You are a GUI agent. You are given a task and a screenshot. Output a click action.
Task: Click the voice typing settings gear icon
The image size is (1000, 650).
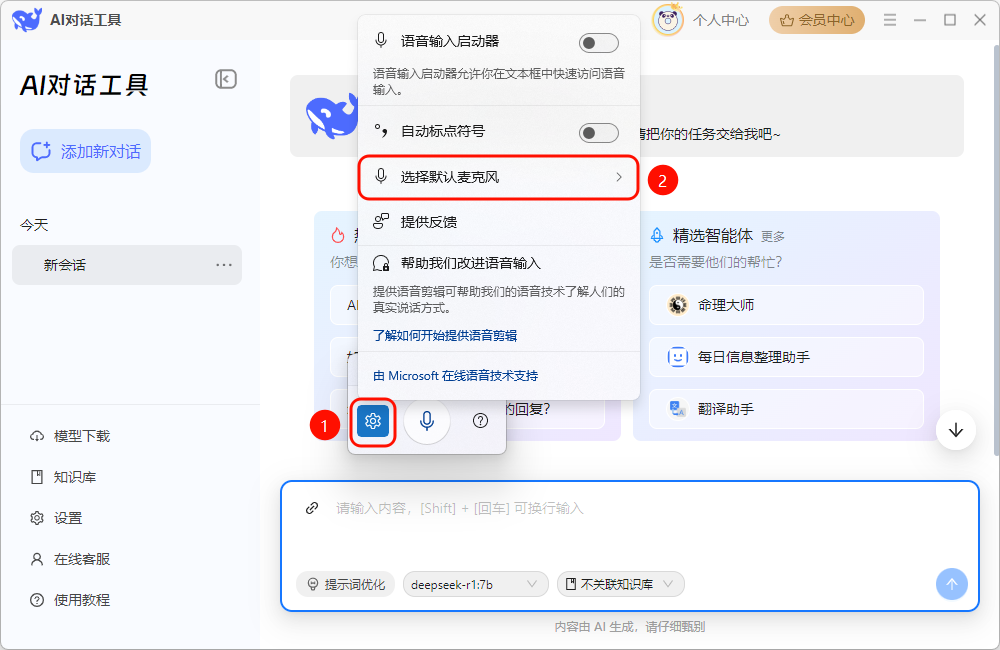click(373, 421)
